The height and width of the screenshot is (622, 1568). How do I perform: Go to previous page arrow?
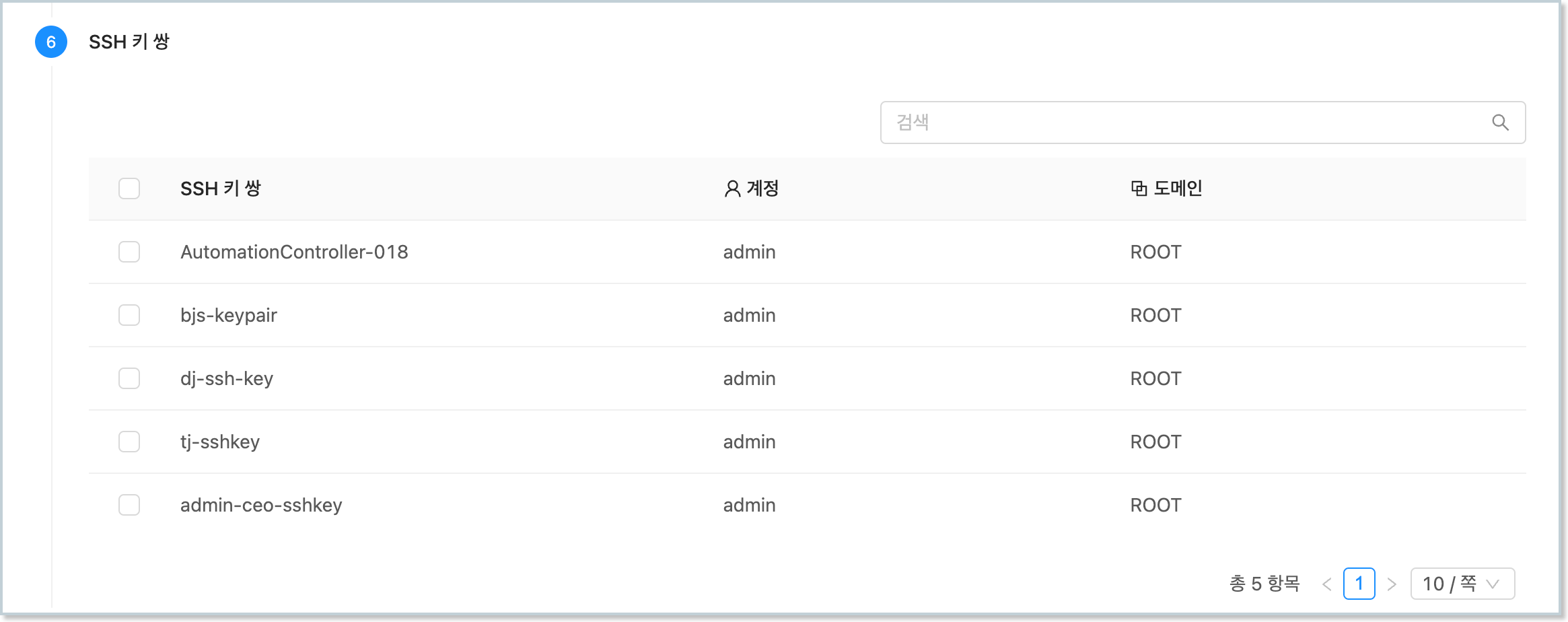click(x=1326, y=584)
